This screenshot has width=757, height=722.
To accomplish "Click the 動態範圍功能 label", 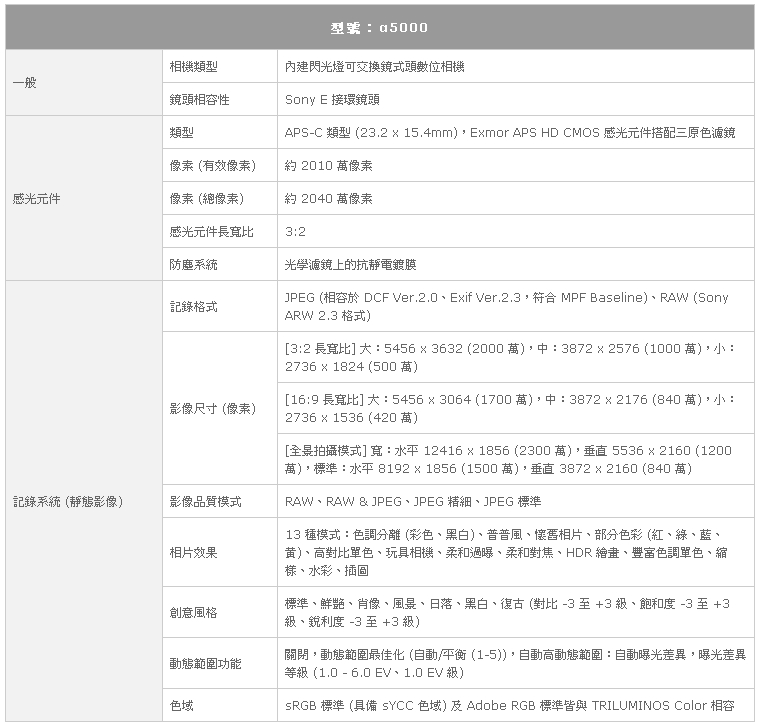I will 206,664.
